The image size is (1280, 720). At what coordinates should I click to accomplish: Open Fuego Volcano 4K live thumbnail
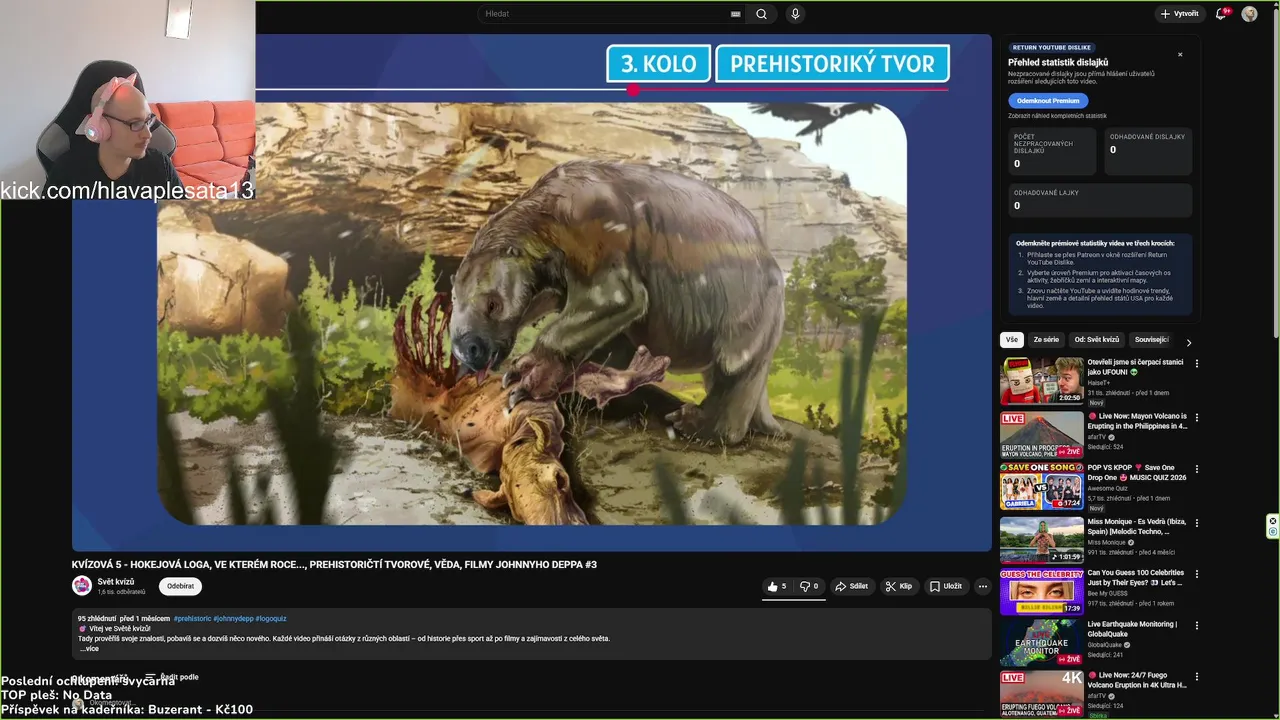pos(1042,694)
